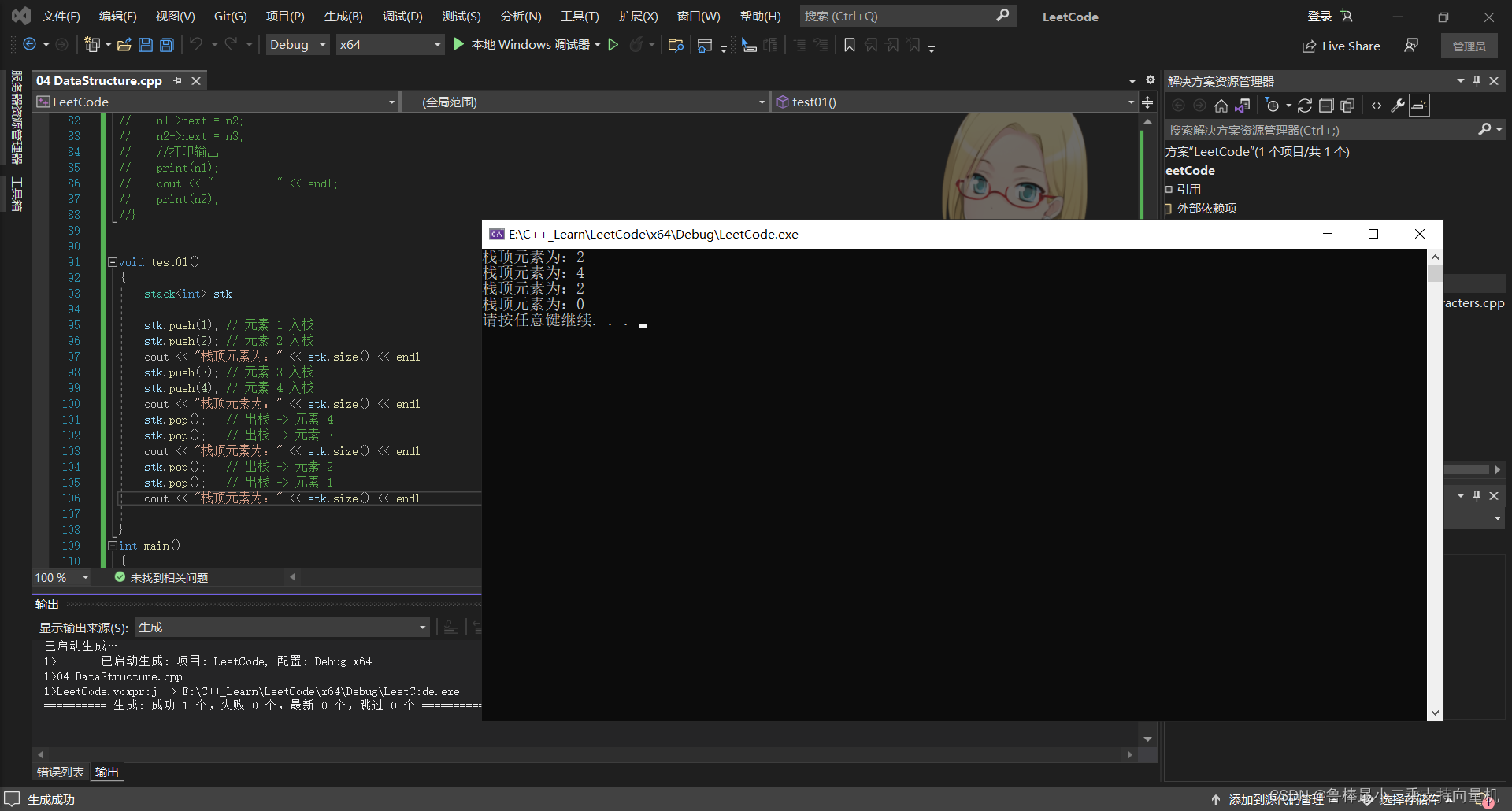Switch to the 错误列表 tab
The height and width of the screenshot is (811, 1512).
[61, 772]
